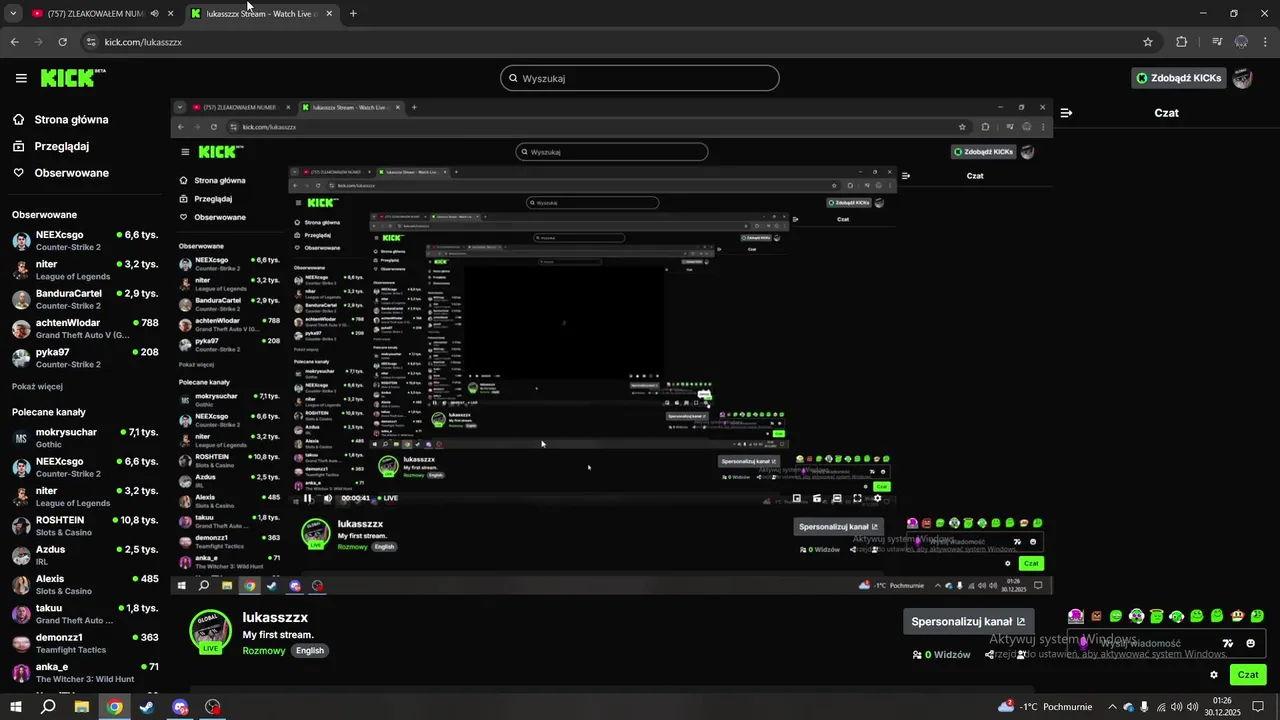Collapse the chat panel with the arrow icon
This screenshot has height=720, width=1280.
(x=1066, y=113)
